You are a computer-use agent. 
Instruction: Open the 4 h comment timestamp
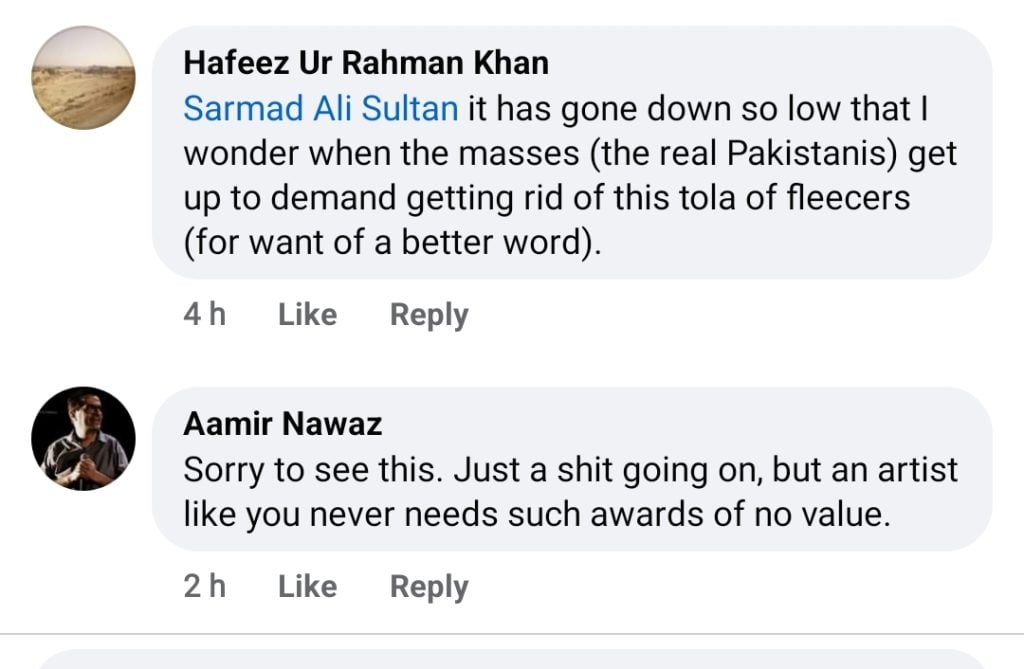(x=204, y=315)
